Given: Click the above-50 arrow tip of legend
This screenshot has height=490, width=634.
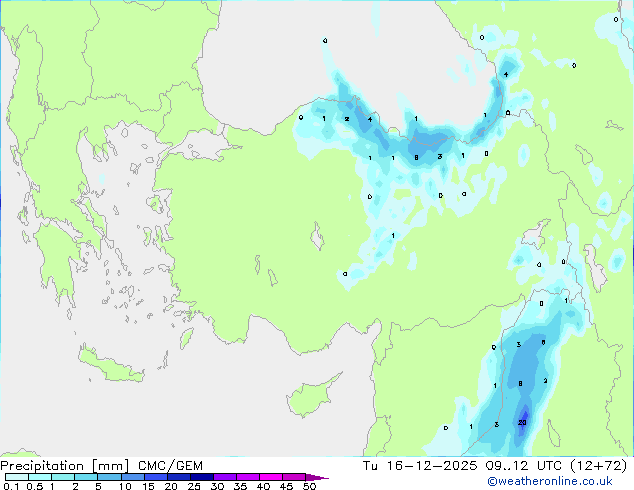Looking at the screenshot, I should coord(317,477).
